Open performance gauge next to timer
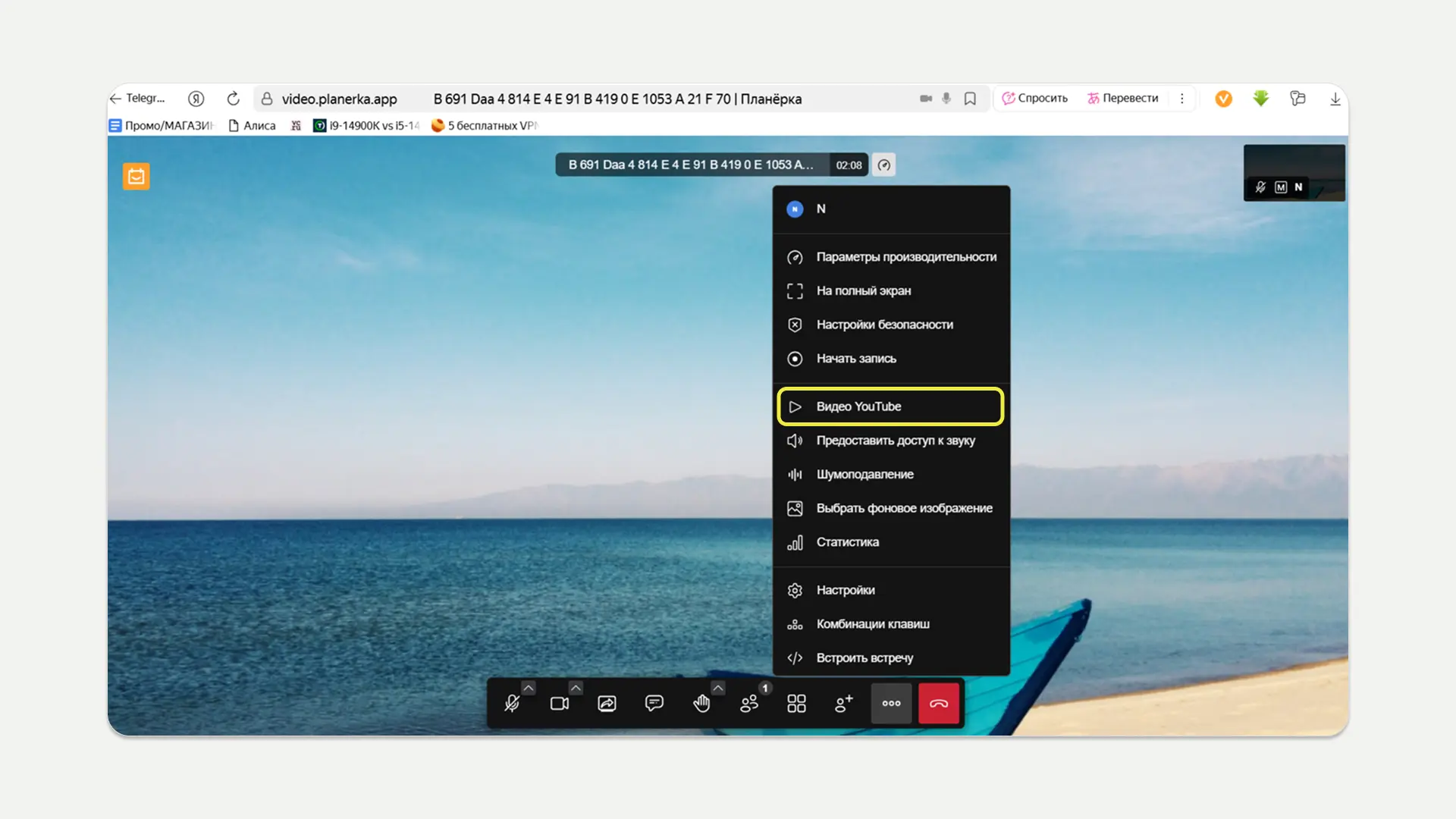1456x819 pixels. click(x=884, y=165)
